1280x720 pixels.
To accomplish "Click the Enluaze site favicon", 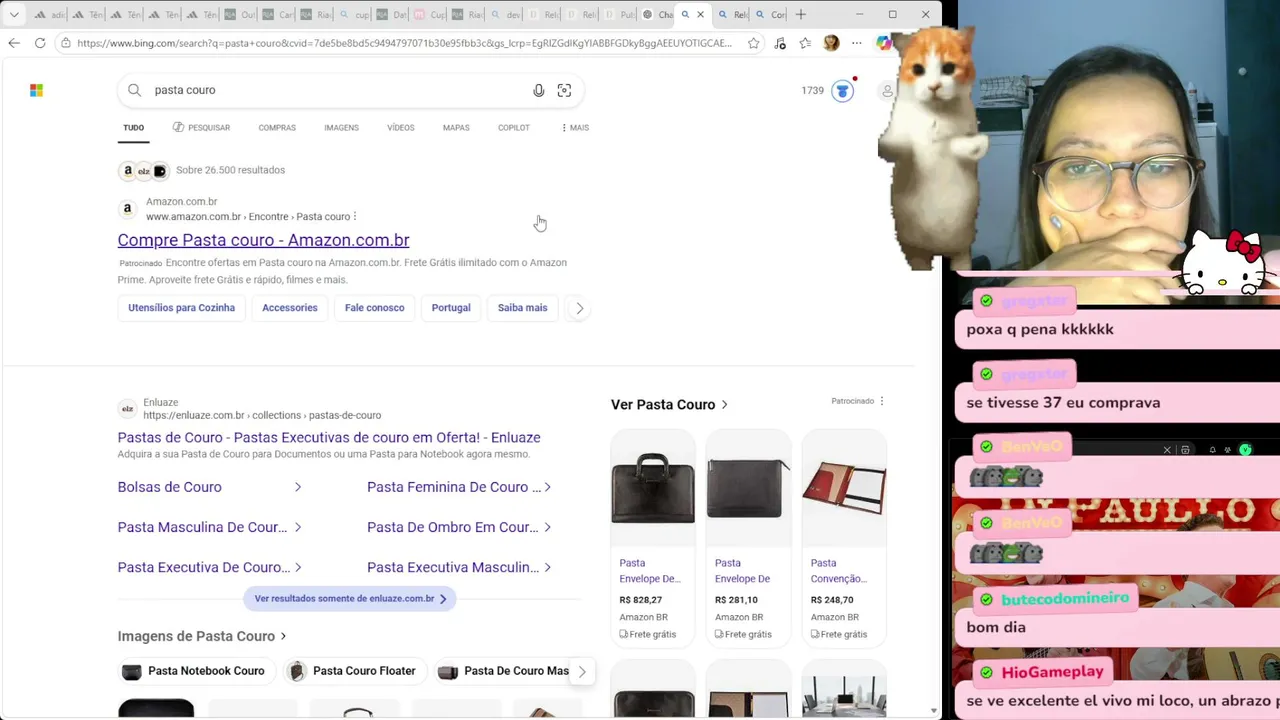I will 127,408.
